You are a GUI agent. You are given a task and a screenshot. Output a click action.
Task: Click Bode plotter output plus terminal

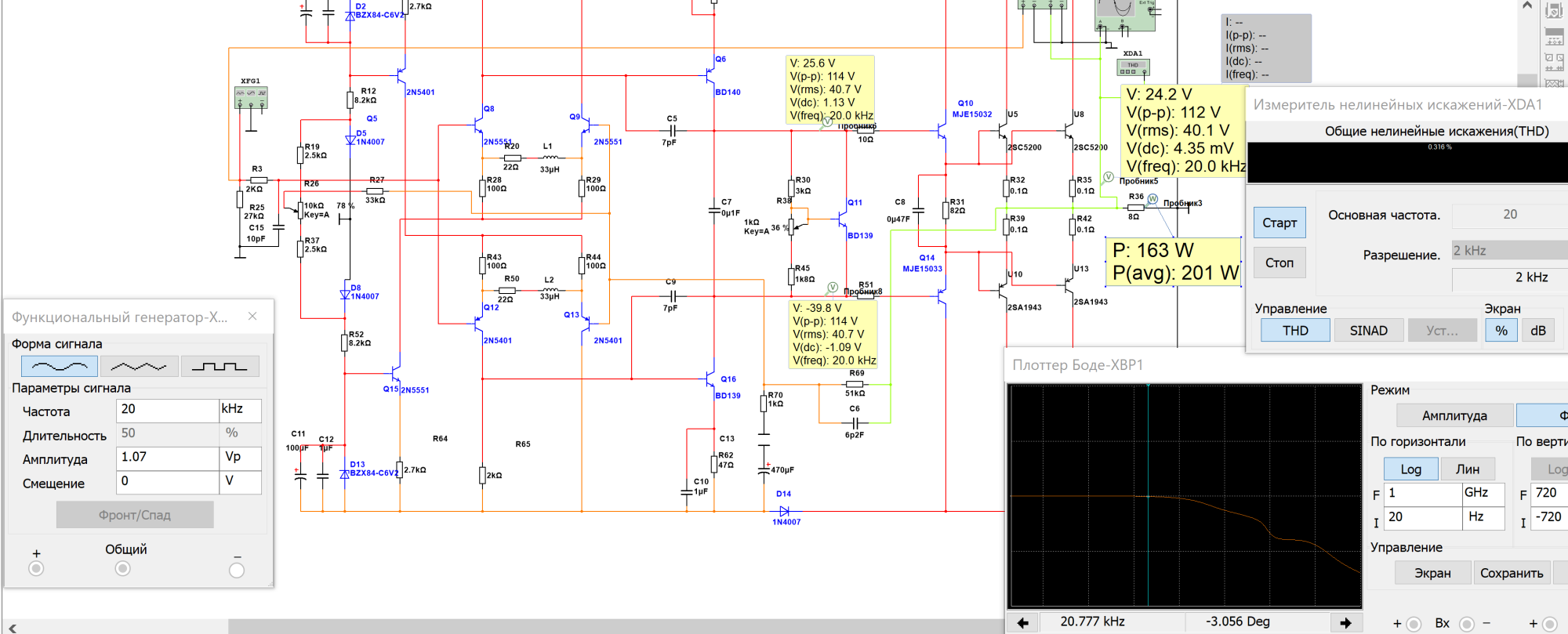pyautogui.click(x=1550, y=624)
